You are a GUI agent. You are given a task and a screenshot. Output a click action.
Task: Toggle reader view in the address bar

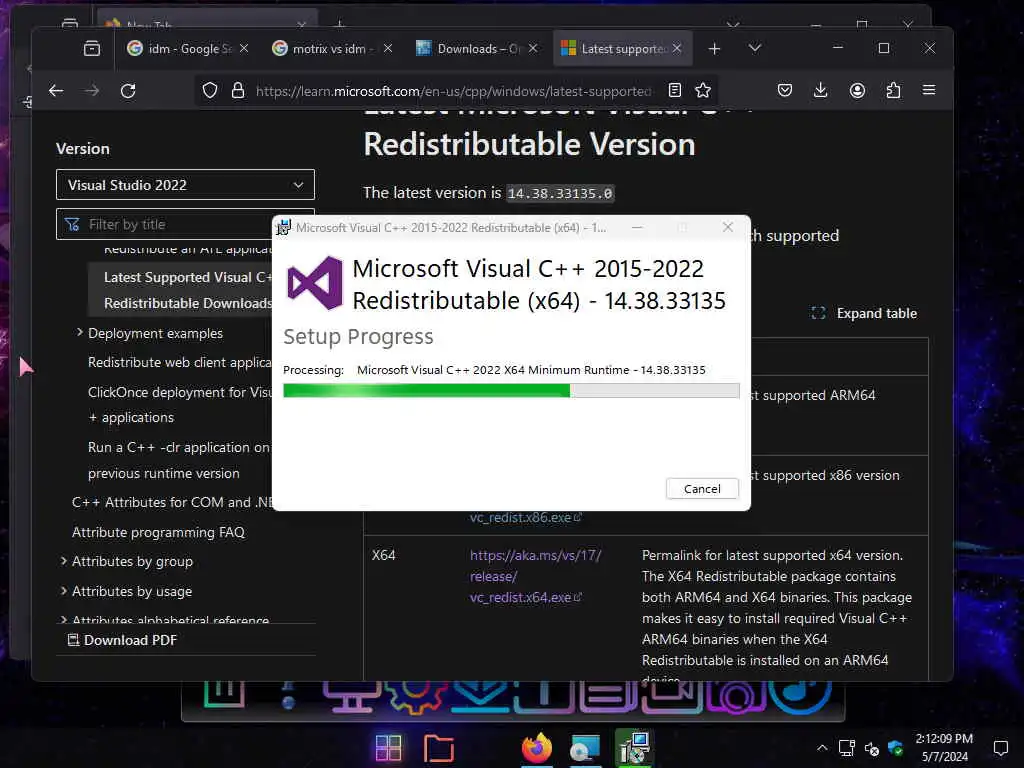coord(675,91)
